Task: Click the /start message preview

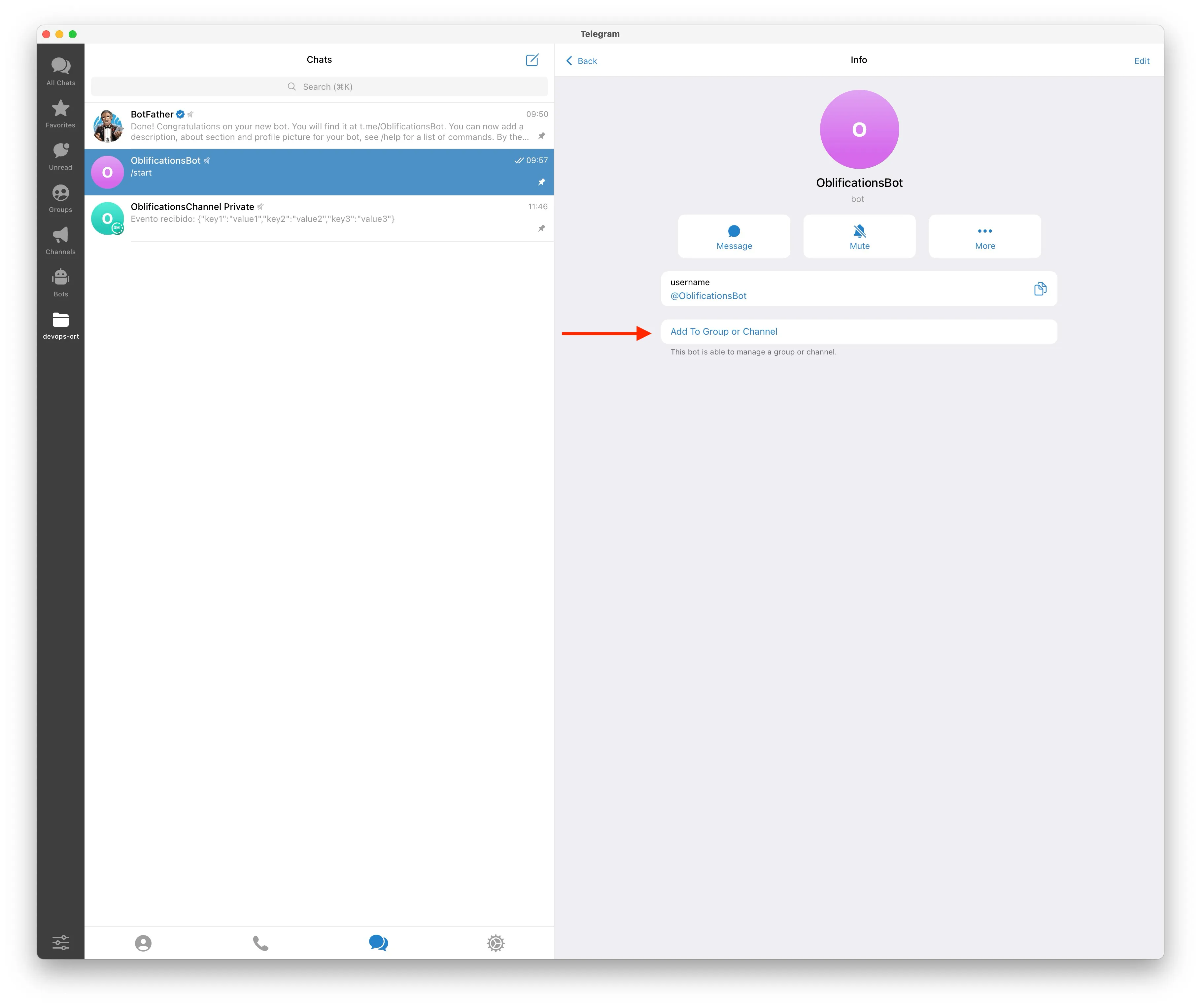Action: [x=141, y=173]
